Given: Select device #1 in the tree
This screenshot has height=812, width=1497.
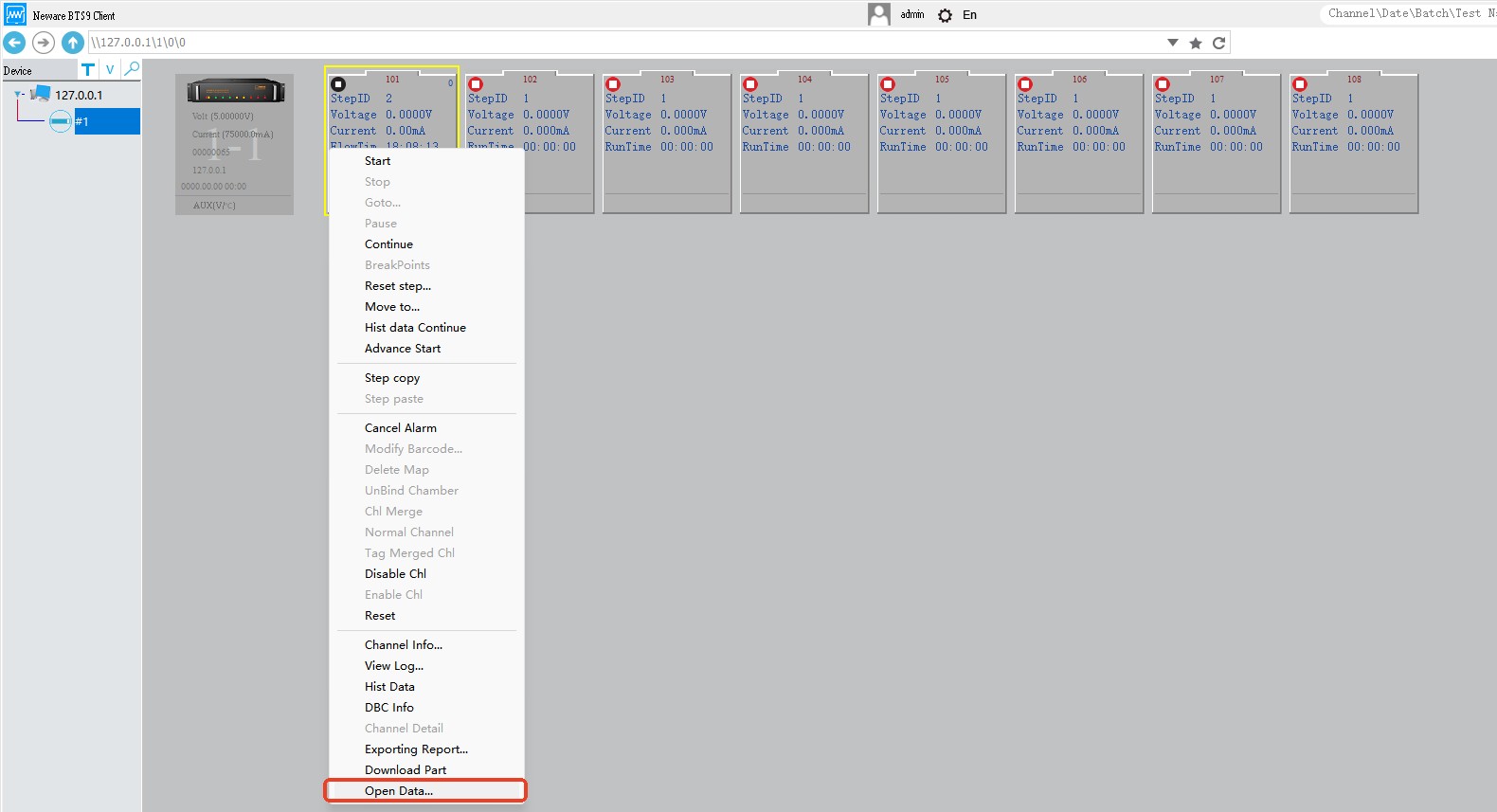Looking at the screenshot, I should pyautogui.click(x=107, y=121).
